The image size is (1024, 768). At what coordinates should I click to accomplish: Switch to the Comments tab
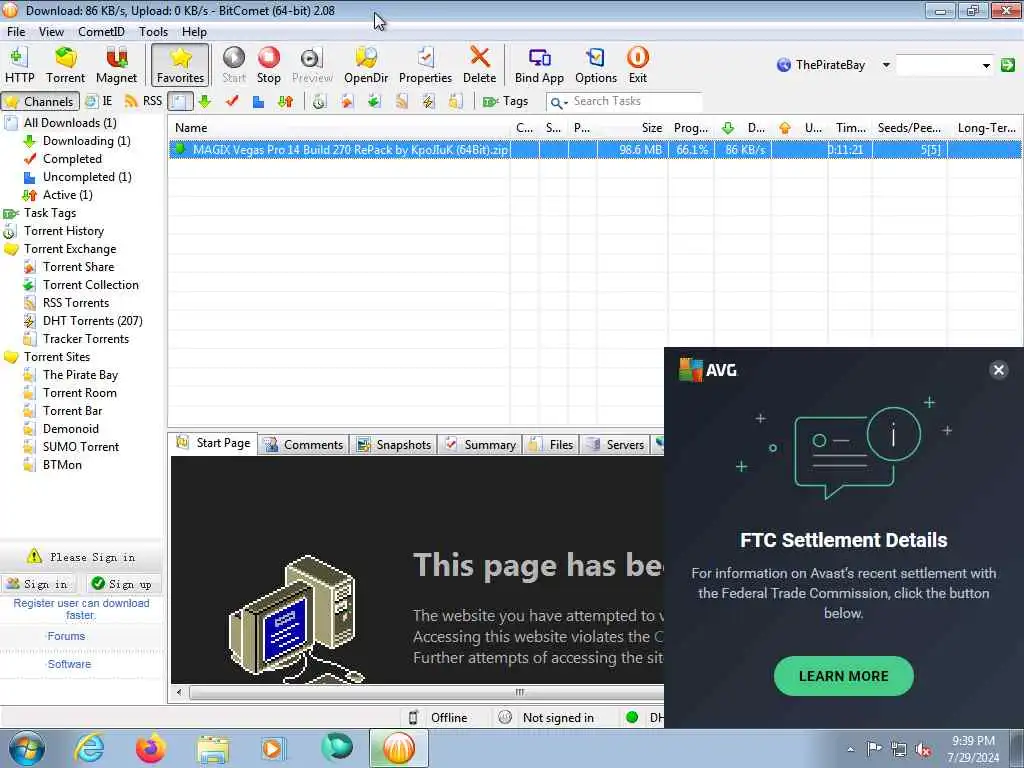pyautogui.click(x=304, y=445)
